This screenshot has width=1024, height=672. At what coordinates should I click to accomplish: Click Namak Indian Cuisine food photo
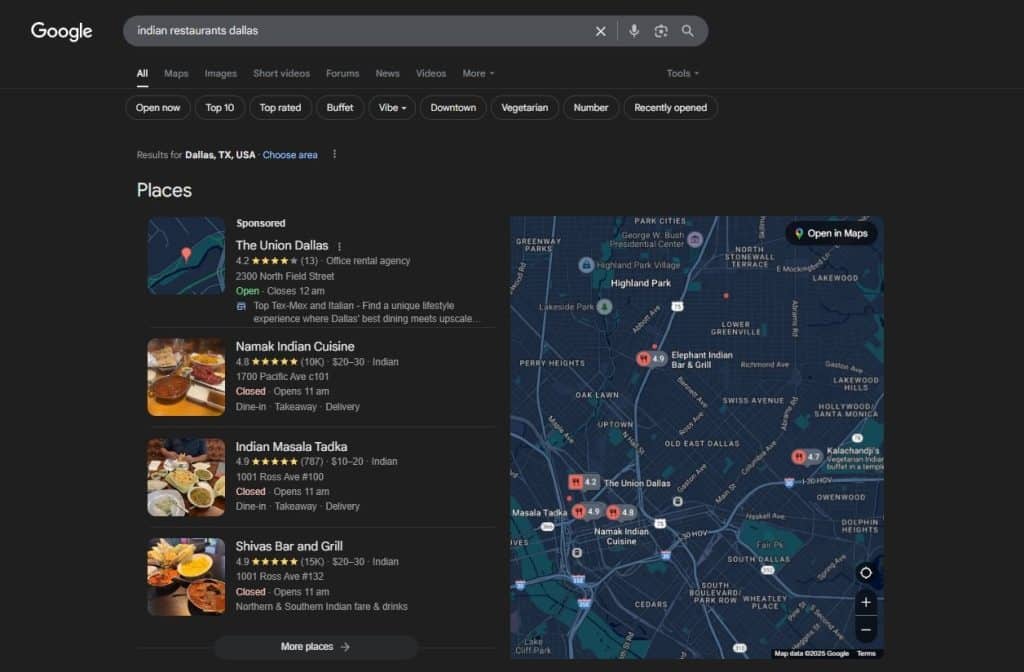(x=186, y=377)
